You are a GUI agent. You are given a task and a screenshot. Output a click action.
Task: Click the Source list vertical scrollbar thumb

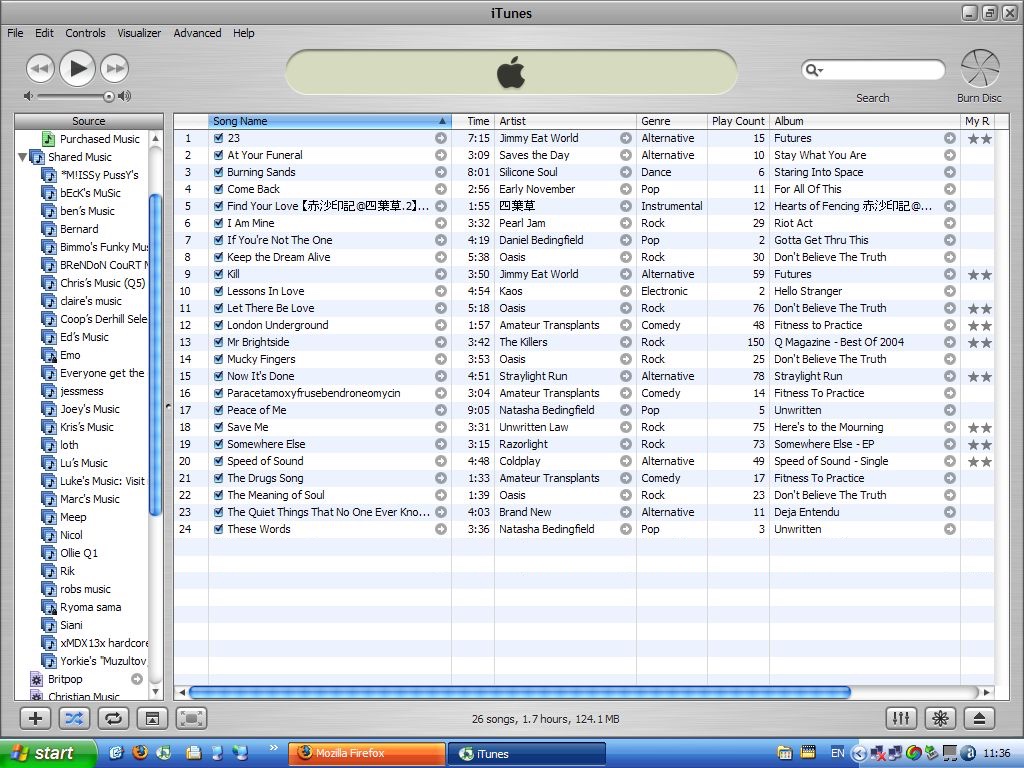pos(155,355)
